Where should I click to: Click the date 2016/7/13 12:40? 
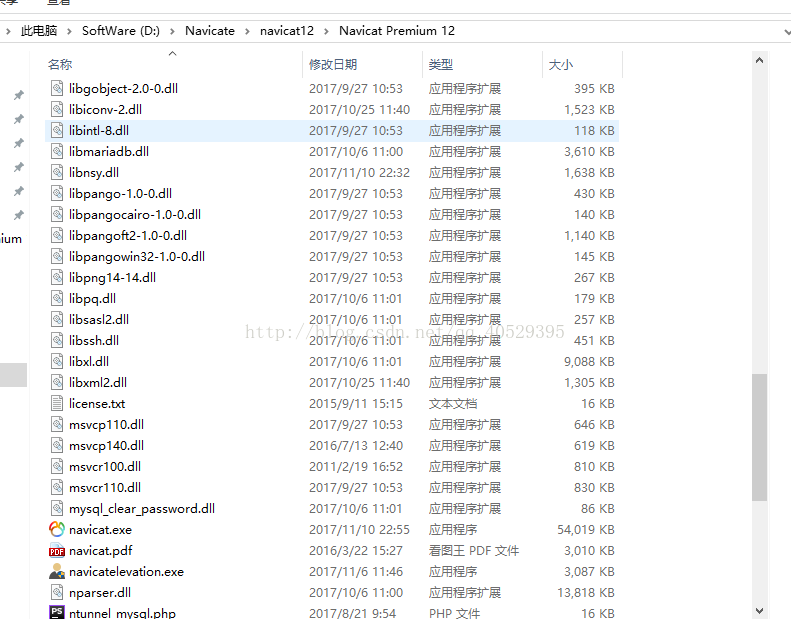[356, 446]
